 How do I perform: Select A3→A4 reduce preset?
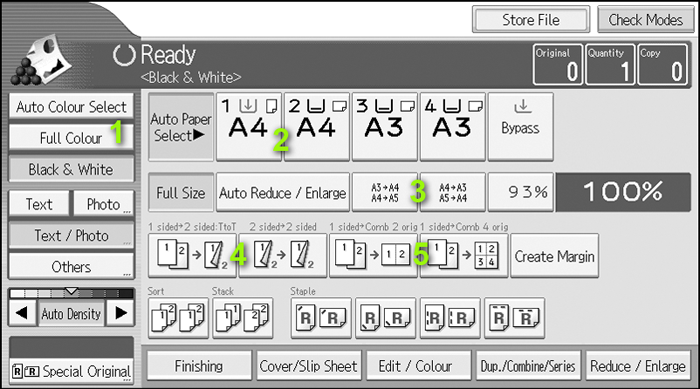[385, 192]
